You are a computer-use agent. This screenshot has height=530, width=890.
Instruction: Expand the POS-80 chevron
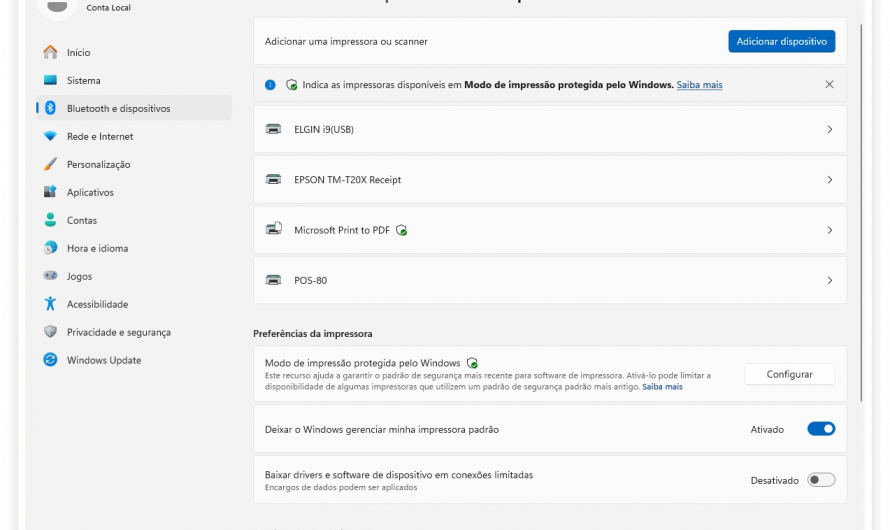point(829,280)
